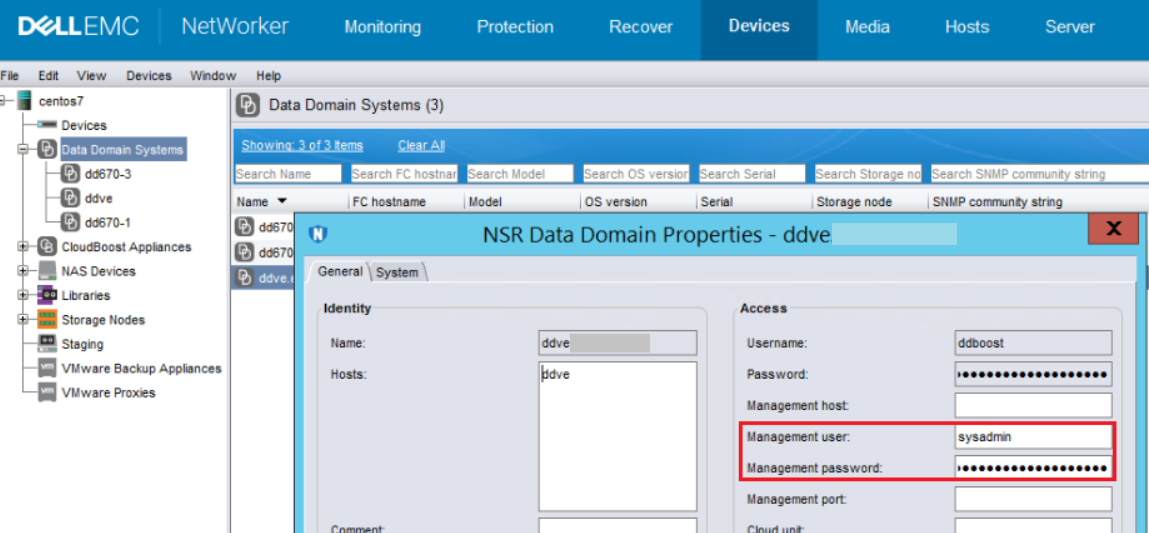The height and width of the screenshot is (533, 1149).
Task: Expand the NAS Devices node
Action: click(23, 271)
